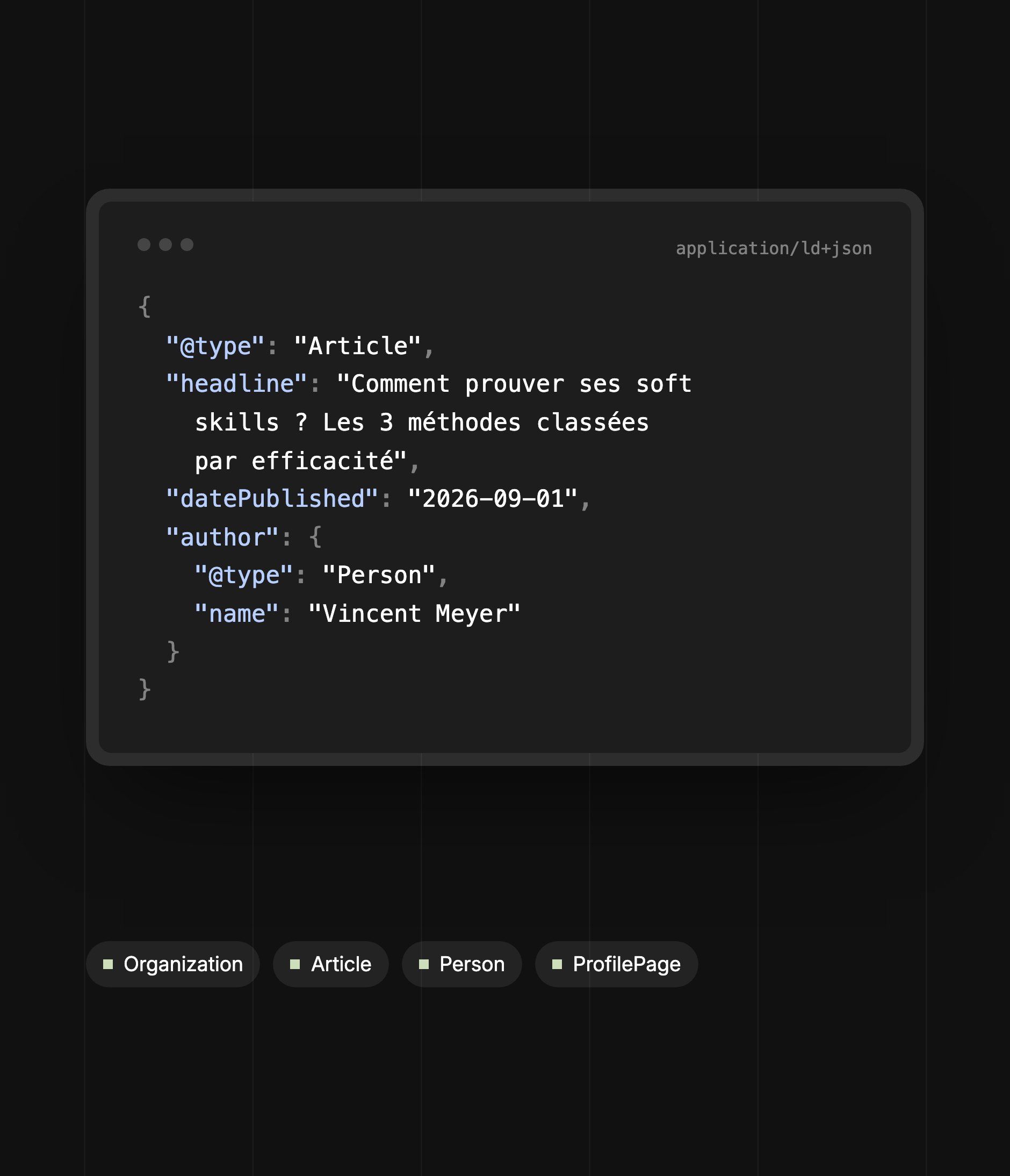Click the application/ld+json label
The width and height of the screenshot is (1010, 1176).
(x=774, y=249)
